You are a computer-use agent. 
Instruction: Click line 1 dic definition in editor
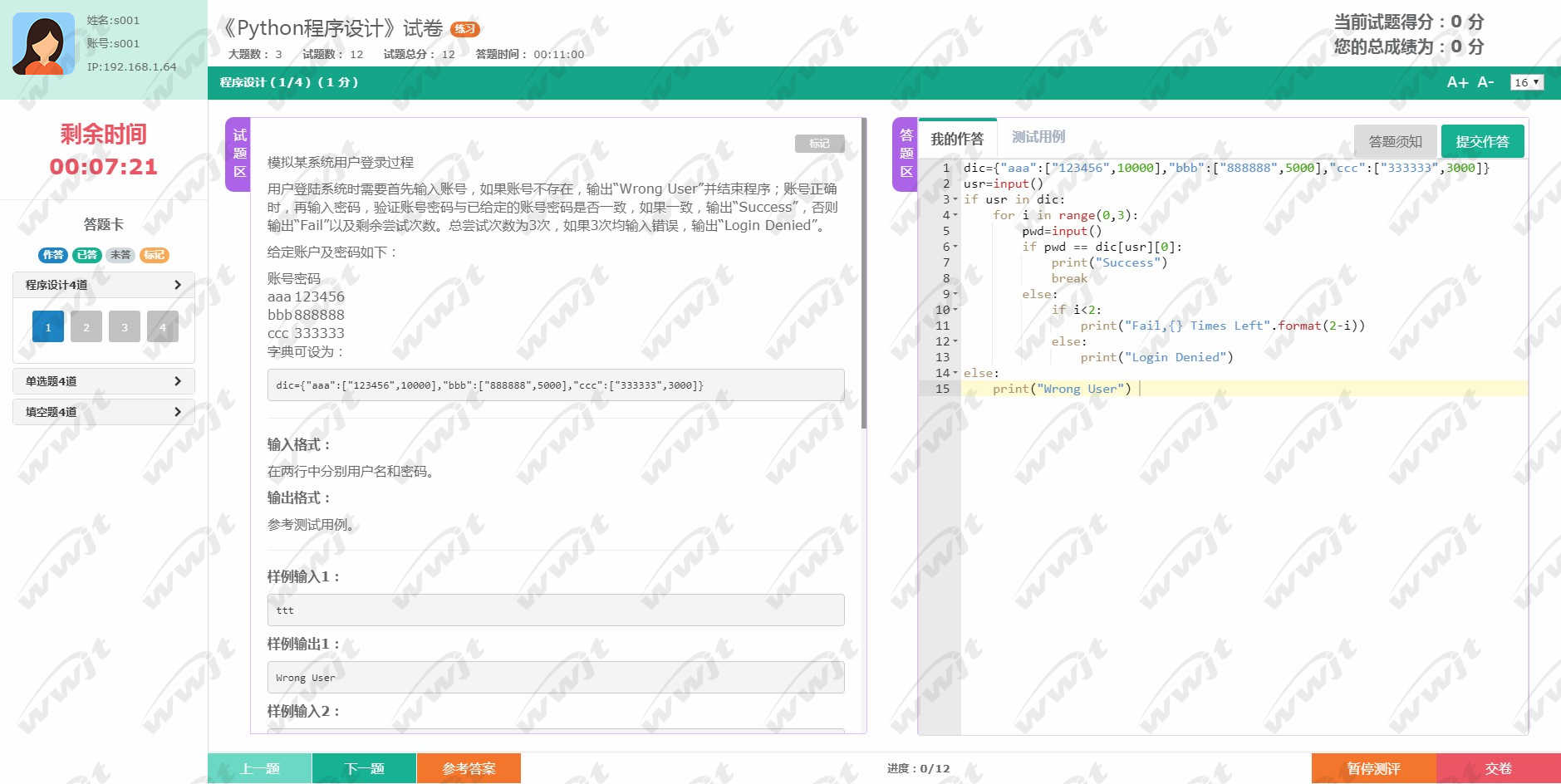click(x=1226, y=168)
